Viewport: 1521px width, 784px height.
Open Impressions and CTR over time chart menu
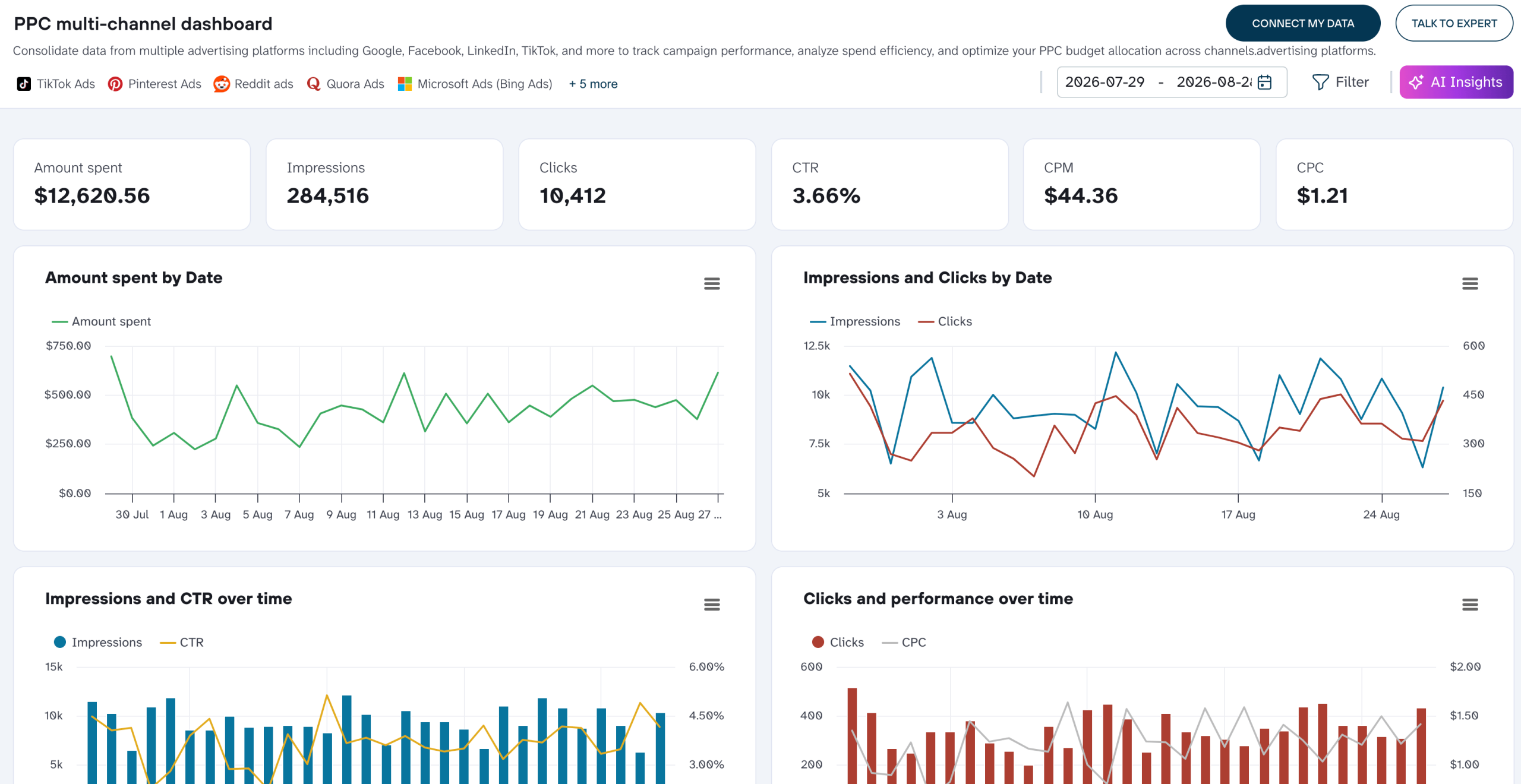712,605
